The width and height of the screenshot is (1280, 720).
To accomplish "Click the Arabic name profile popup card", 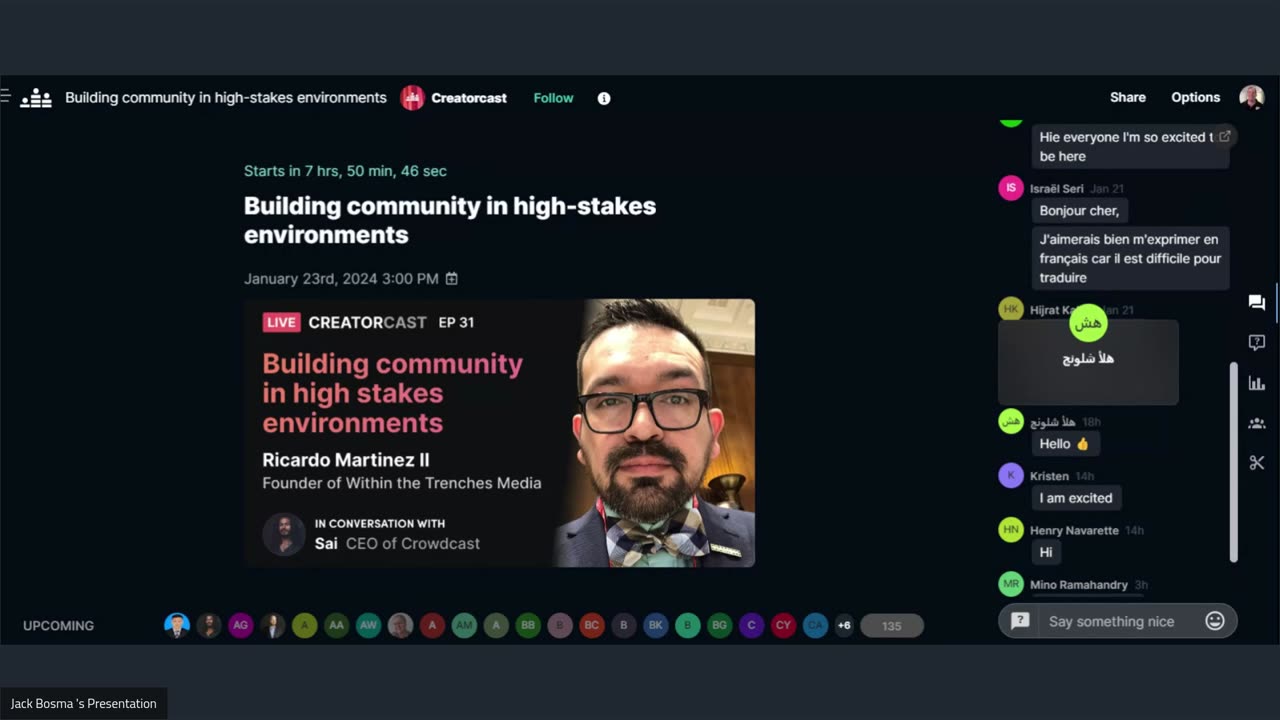I will pyautogui.click(x=1088, y=362).
